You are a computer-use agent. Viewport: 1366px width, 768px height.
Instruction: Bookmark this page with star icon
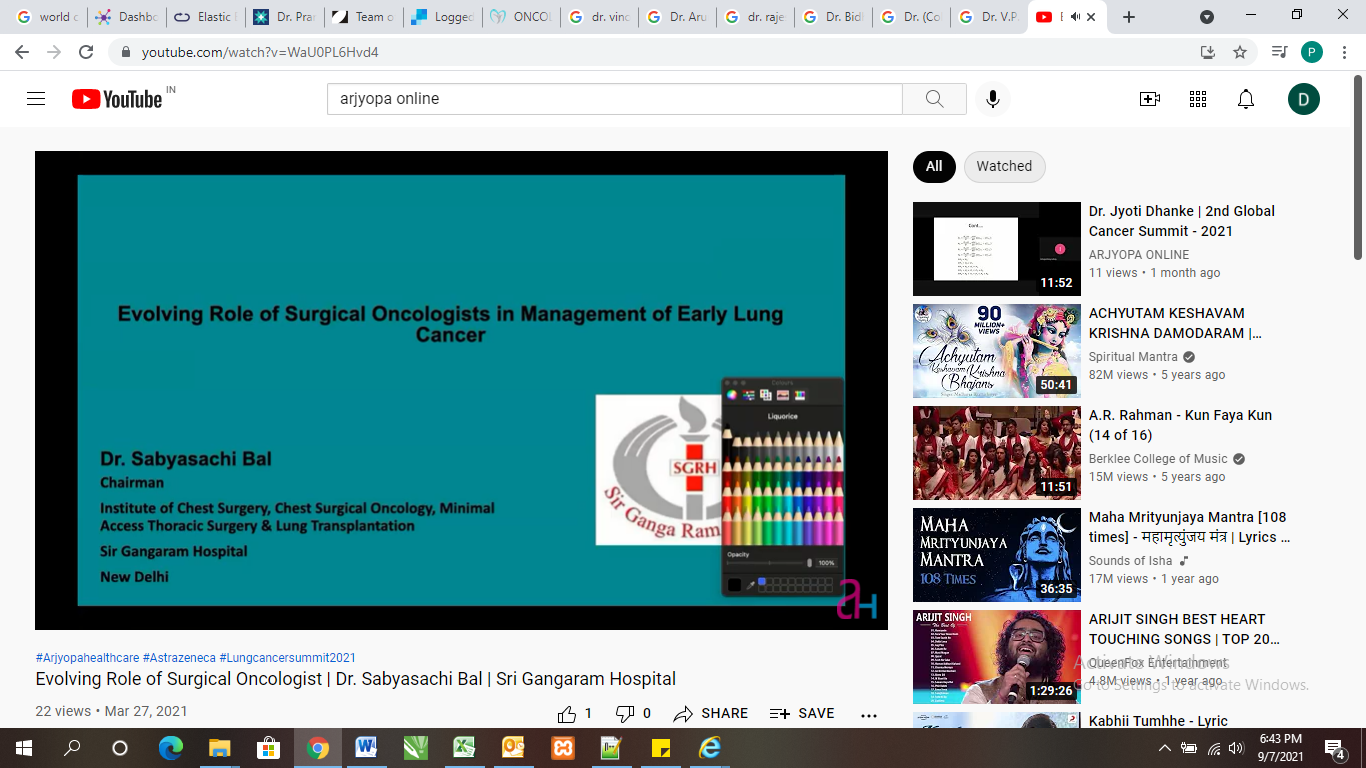pyautogui.click(x=1240, y=52)
